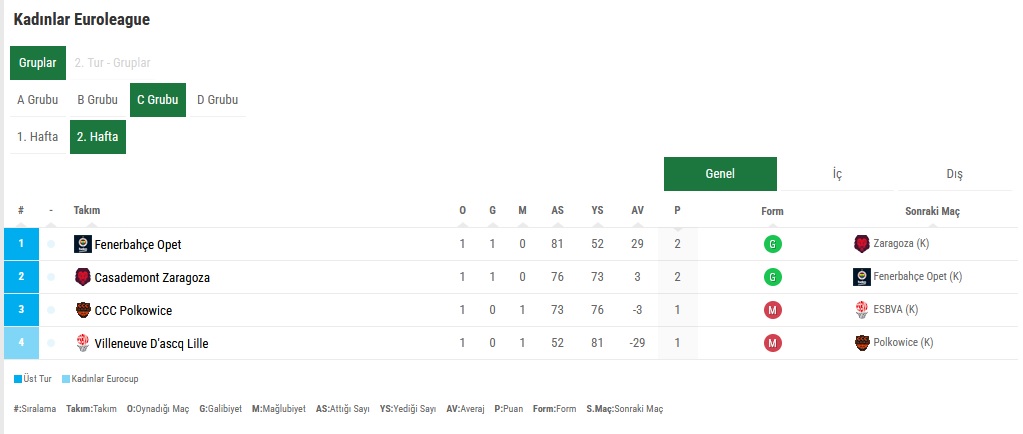The height and width of the screenshot is (434, 1023).
Task: Click the CCC Polkowice team logo
Action: point(83,310)
